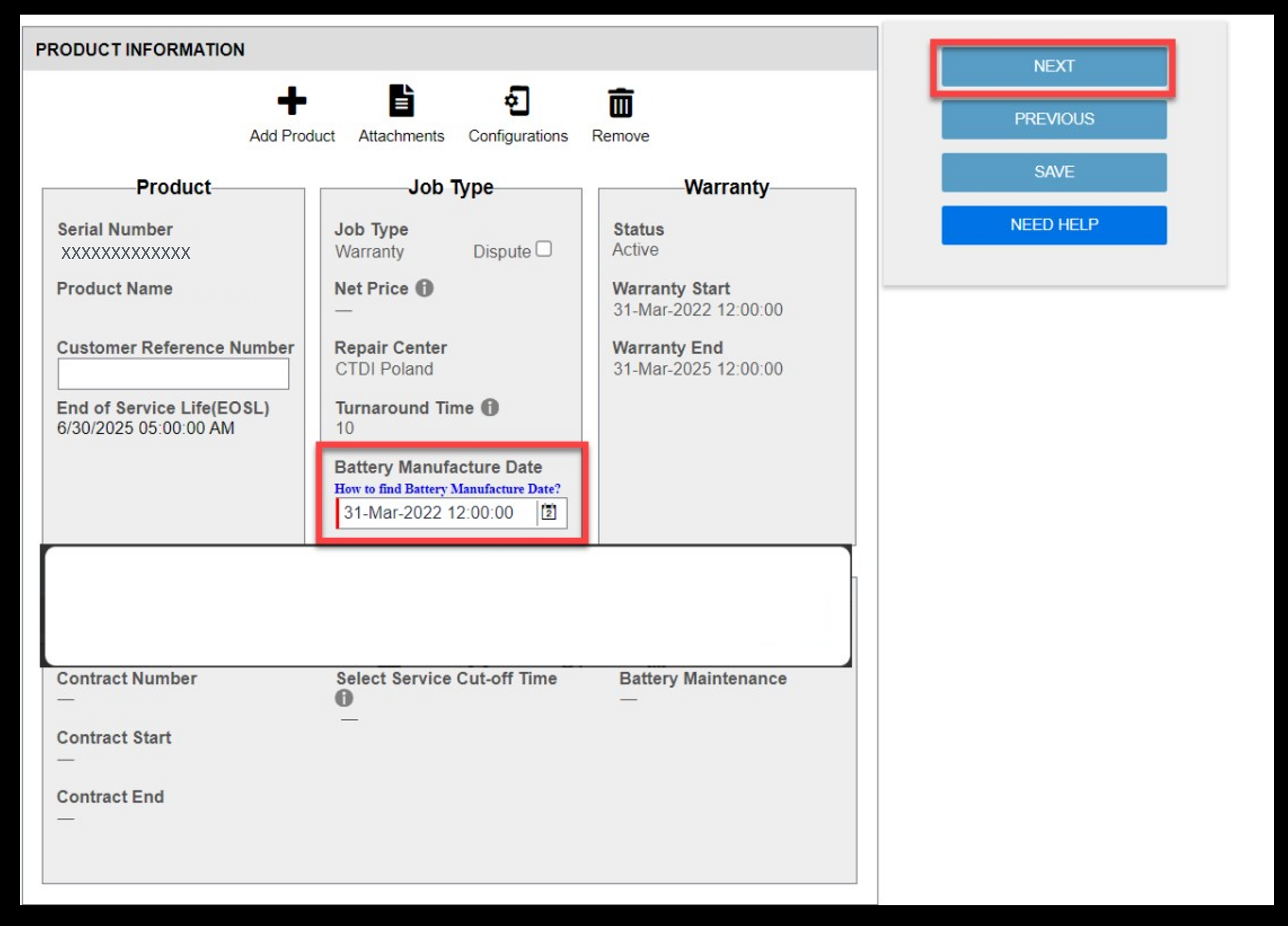Click the Contract End label
The height and width of the screenshot is (926, 1288).
click(110, 797)
